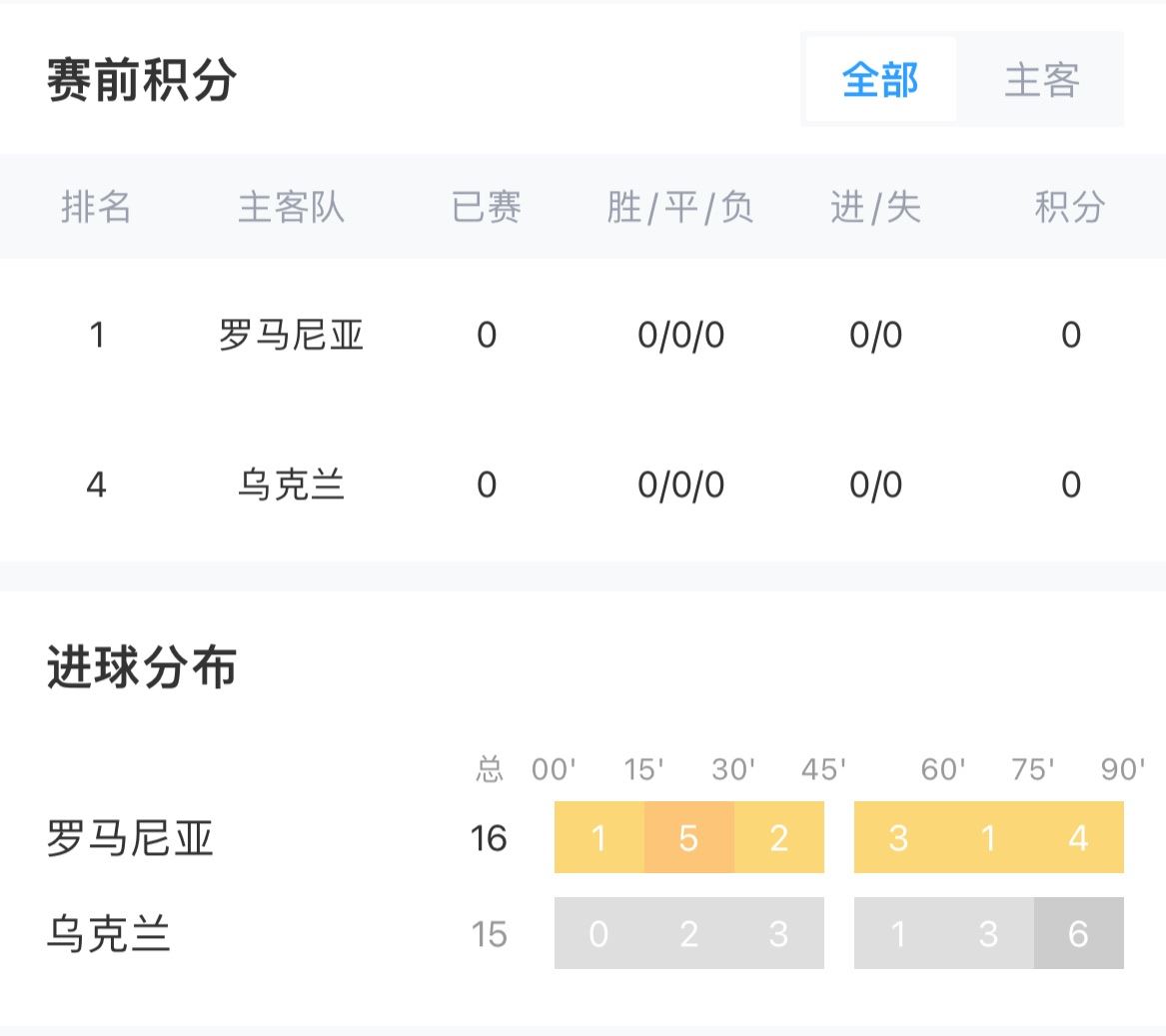This screenshot has width=1166, height=1036.
Task: Click Ukraine's first goal cell showing 0
Action: pyautogui.click(x=599, y=933)
